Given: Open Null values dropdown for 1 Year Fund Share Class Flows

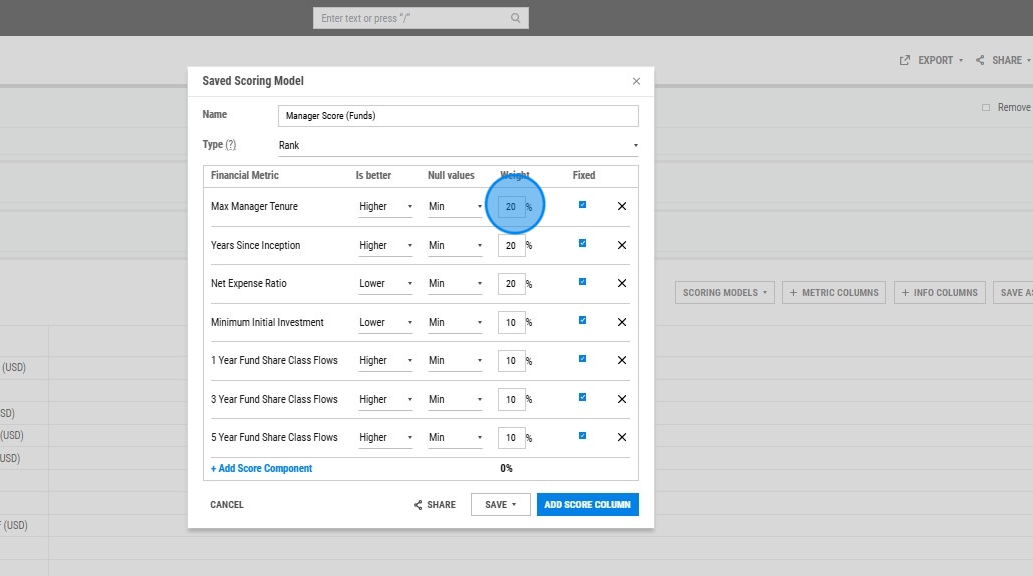Looking at the screenshot, I should [x=455, y=360].
